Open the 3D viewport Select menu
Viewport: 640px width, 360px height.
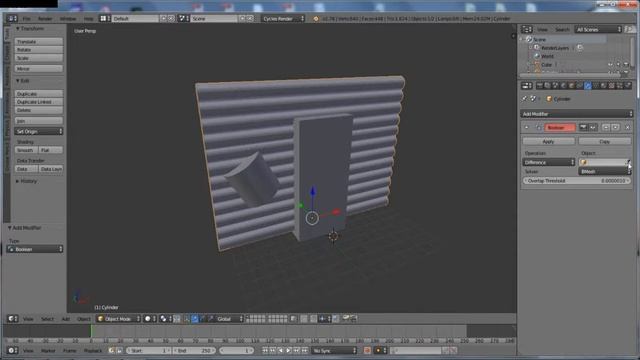pos(47,319)
